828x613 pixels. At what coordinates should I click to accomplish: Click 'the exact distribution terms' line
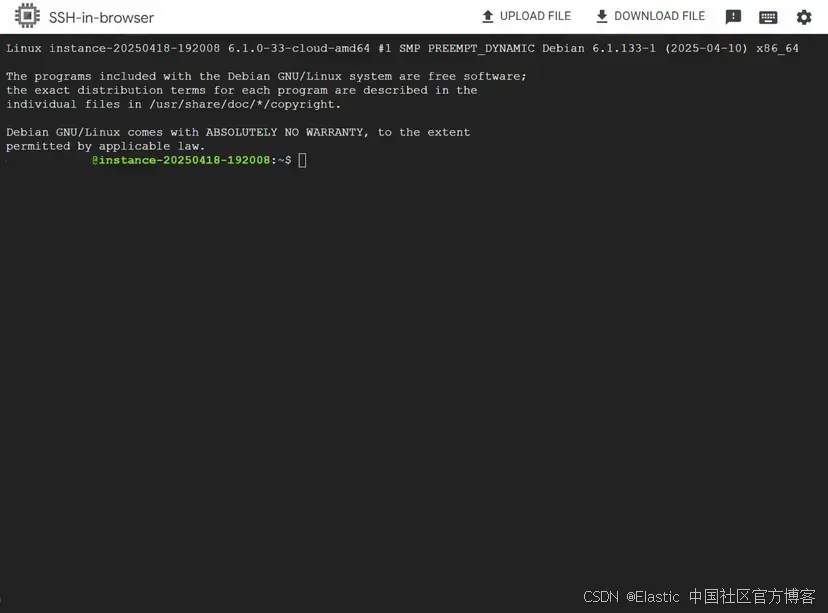(242, 90)
